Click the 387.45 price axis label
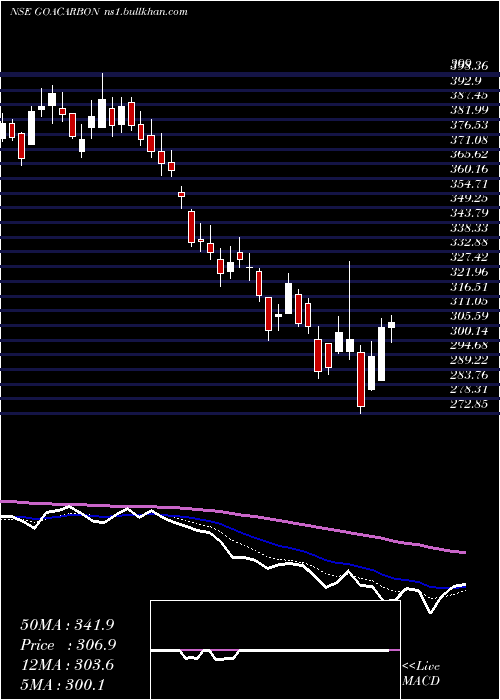The height and width of the screenshot is (700, 500). coord(468,96)
